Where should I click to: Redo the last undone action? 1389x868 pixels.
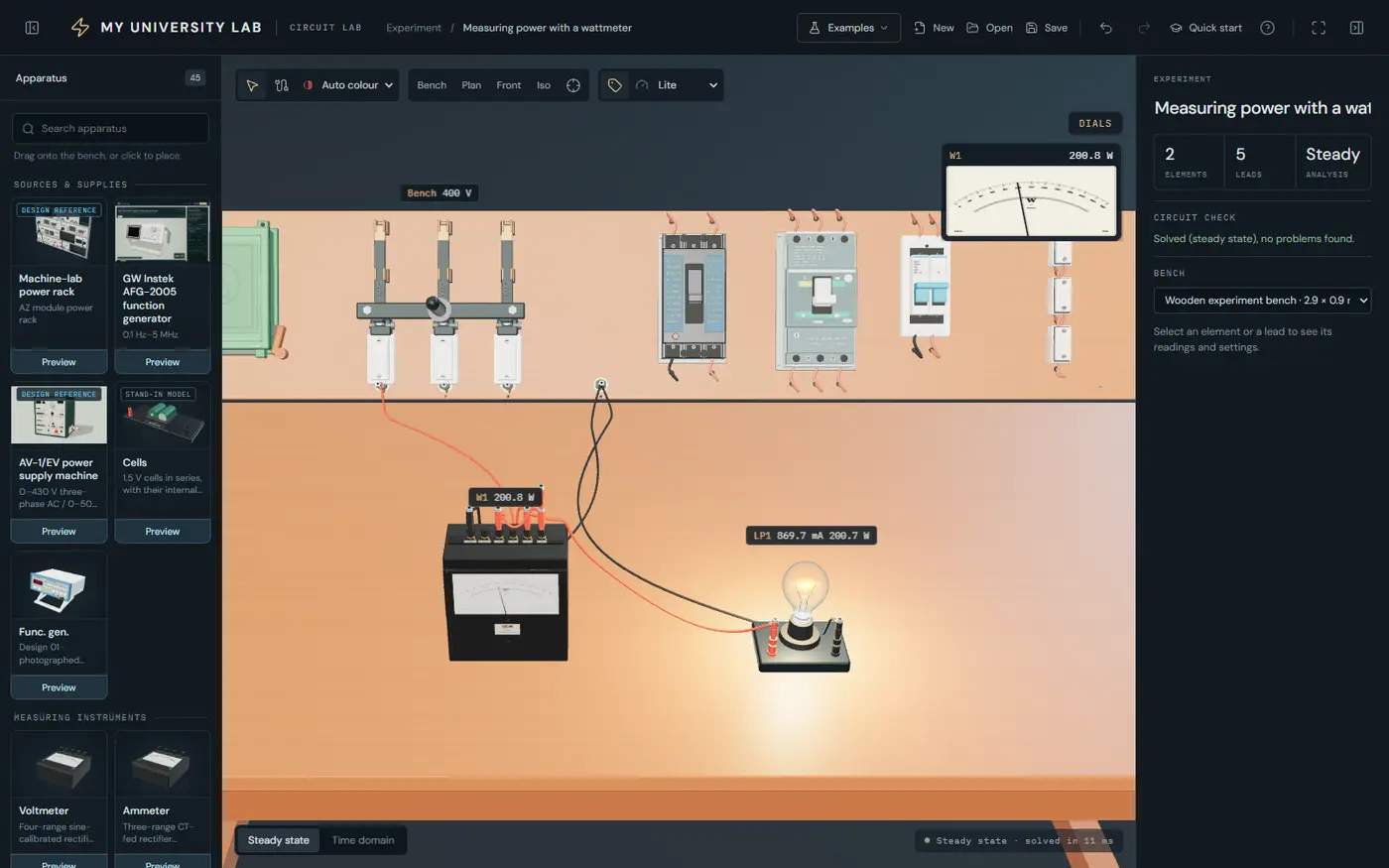(1144, 28)
